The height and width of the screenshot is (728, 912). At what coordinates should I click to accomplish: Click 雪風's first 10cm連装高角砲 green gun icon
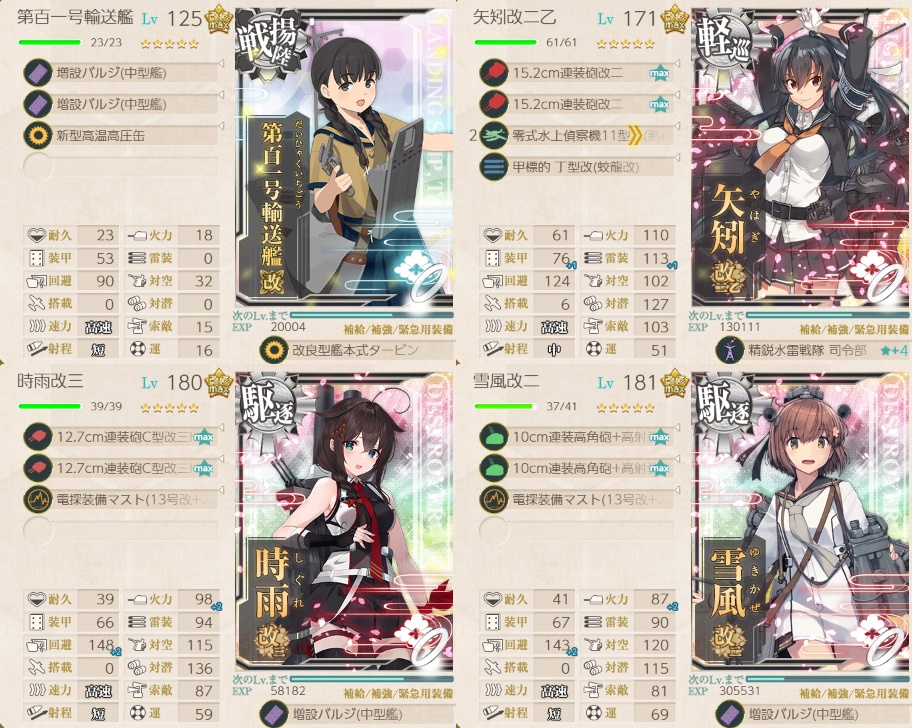(x=494, y=437)
